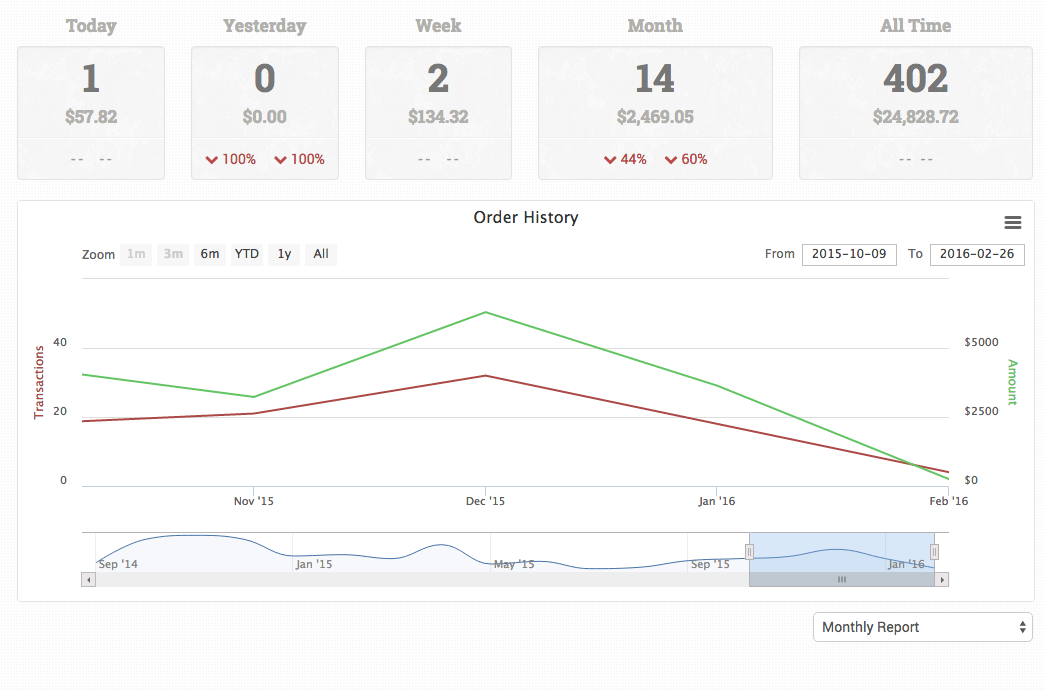Toggle the 6m zoom range
Screen dimensions: 1045x690
[x=209, y=254]
